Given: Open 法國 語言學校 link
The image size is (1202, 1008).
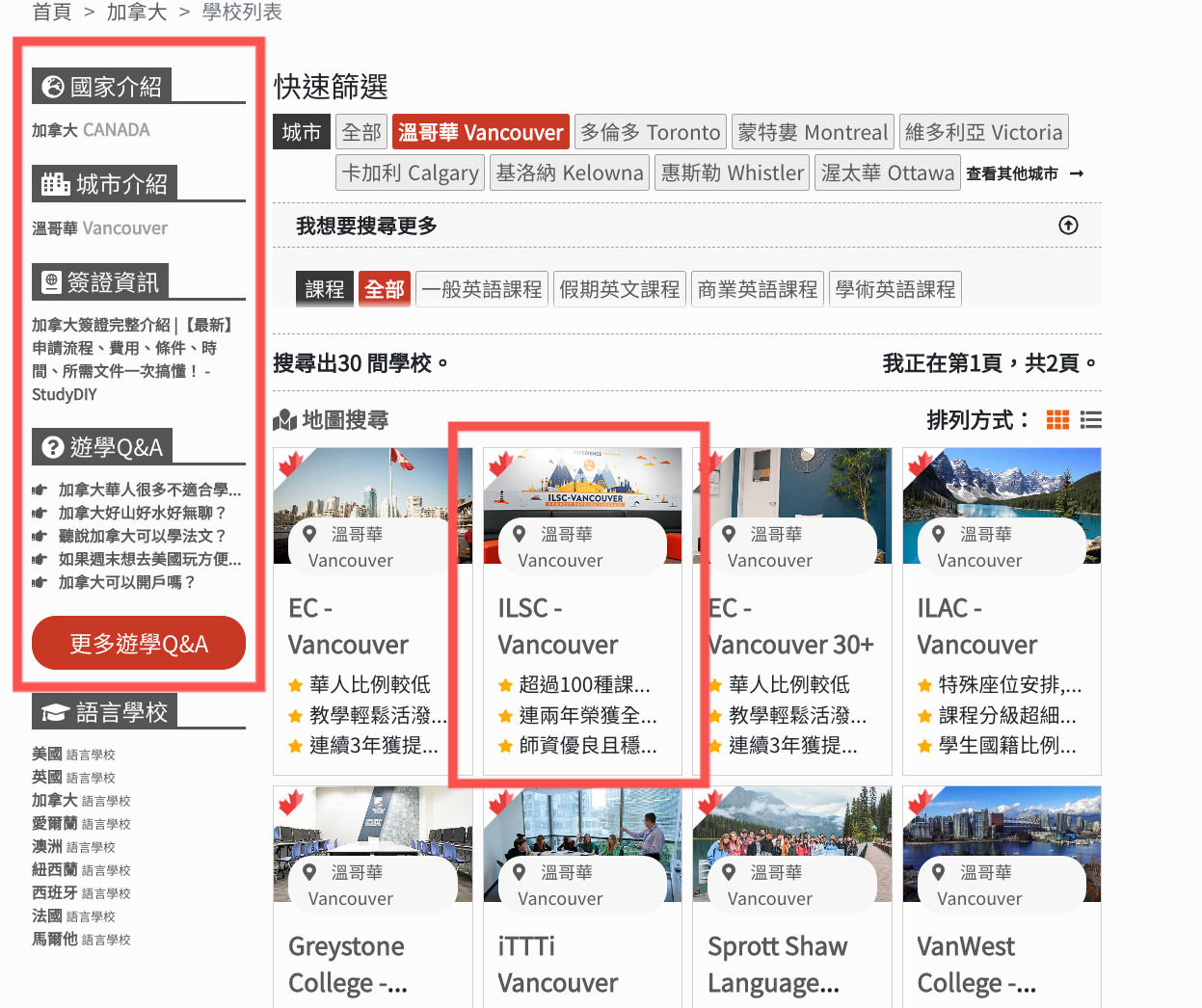Looking at the screenshot, I should pos(73,915).
